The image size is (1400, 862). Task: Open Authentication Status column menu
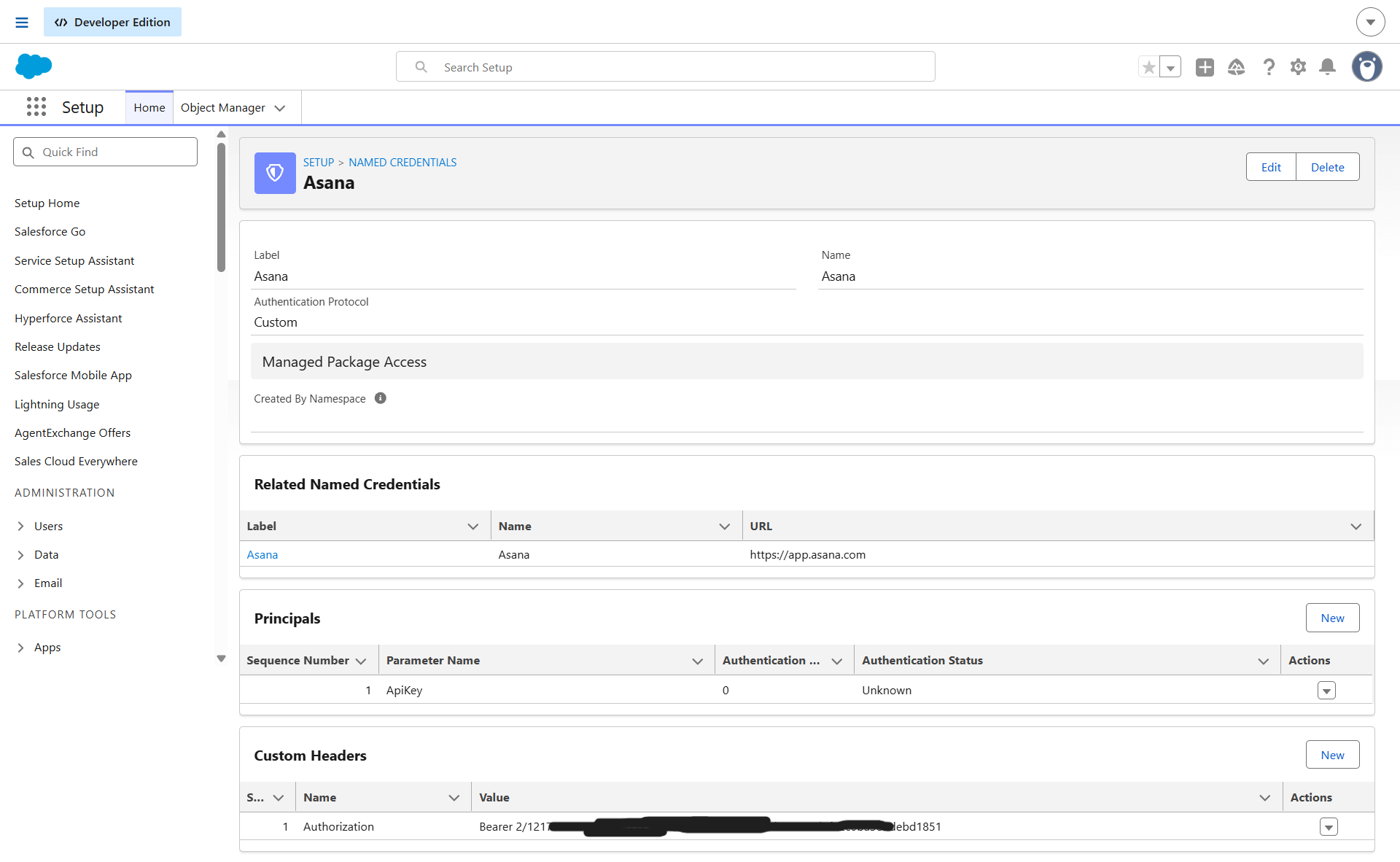coord(1263,661)
